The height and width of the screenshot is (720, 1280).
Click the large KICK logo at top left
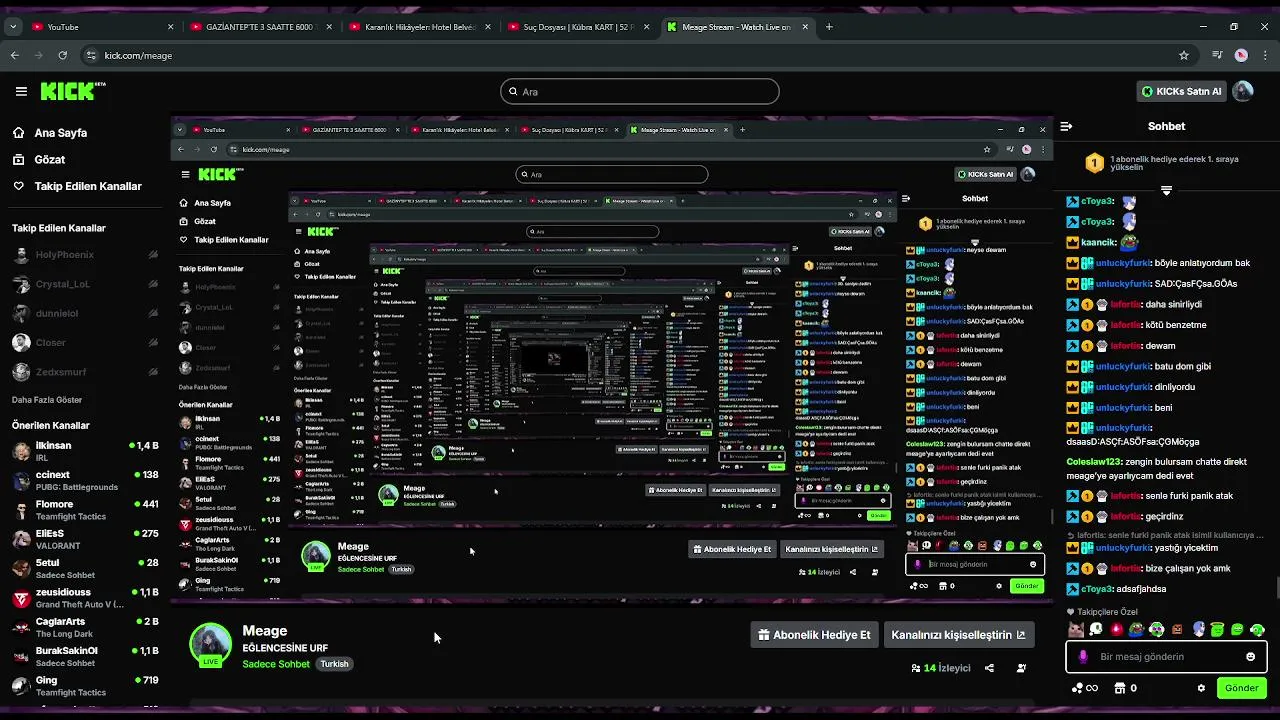point(72,91)
